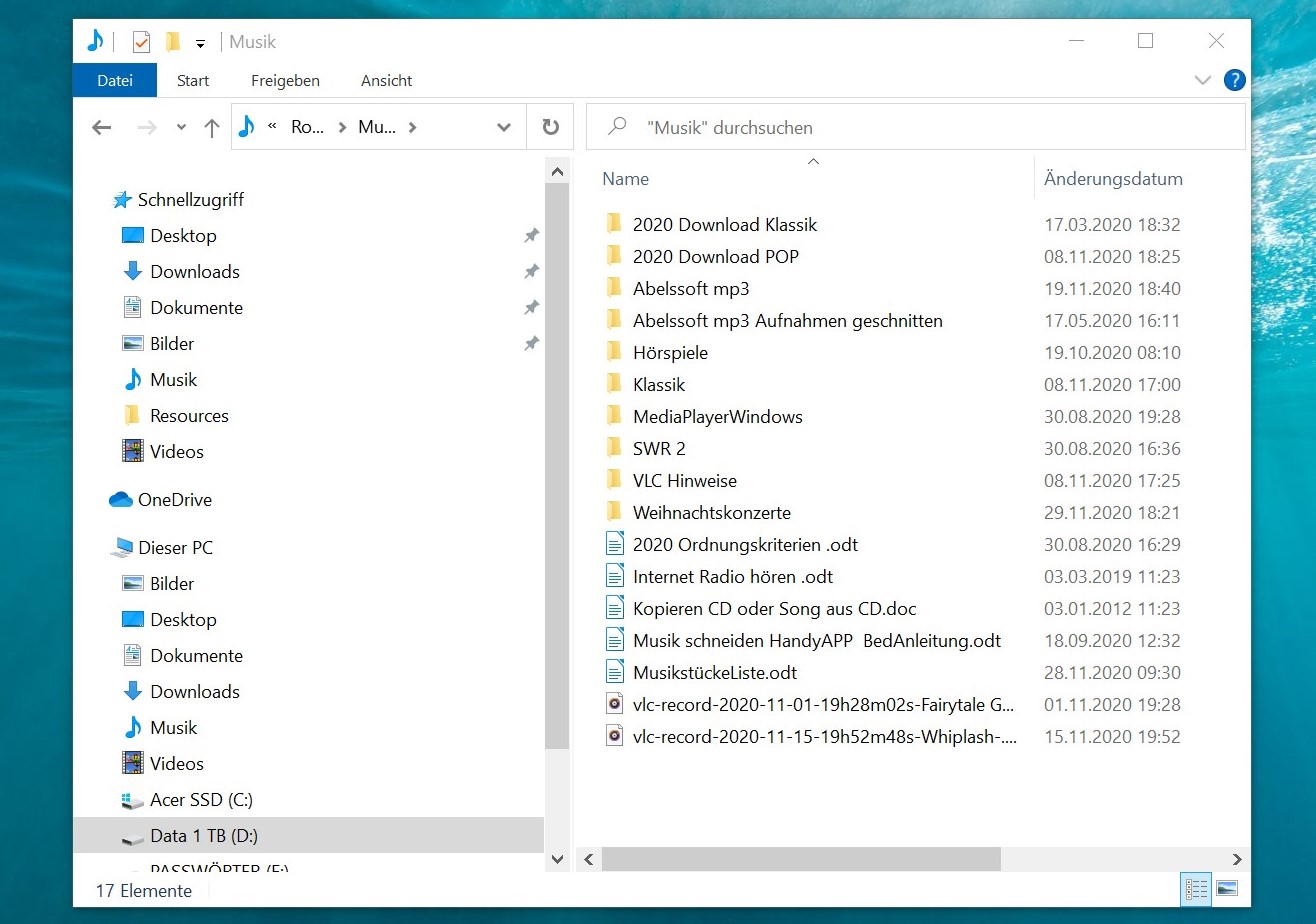This screenshot has width=1316, height=924.
Task: Open the address bar history dropdown
Action: pos(504,127)
